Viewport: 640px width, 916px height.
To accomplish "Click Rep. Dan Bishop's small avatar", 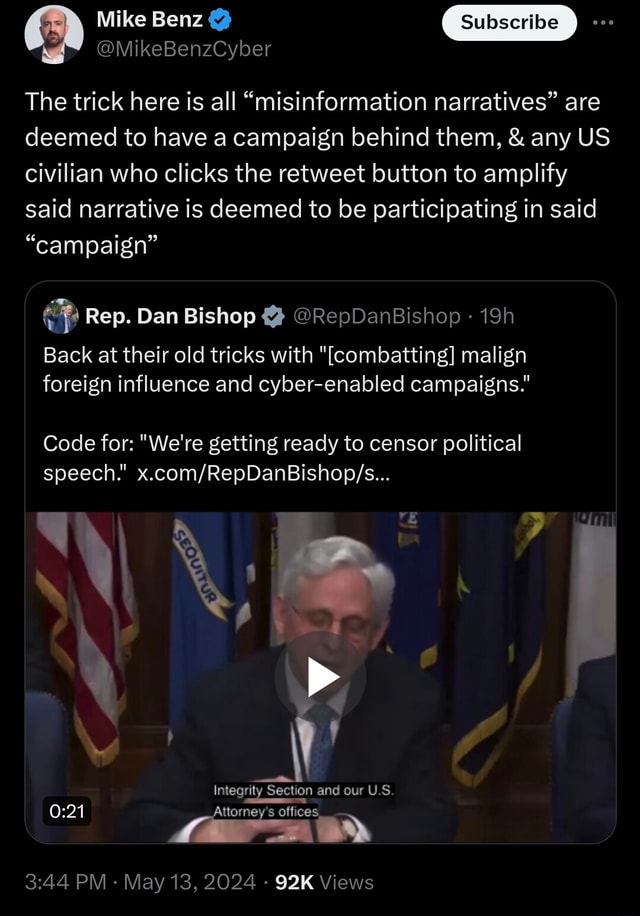I will click(x=60, y=316).
